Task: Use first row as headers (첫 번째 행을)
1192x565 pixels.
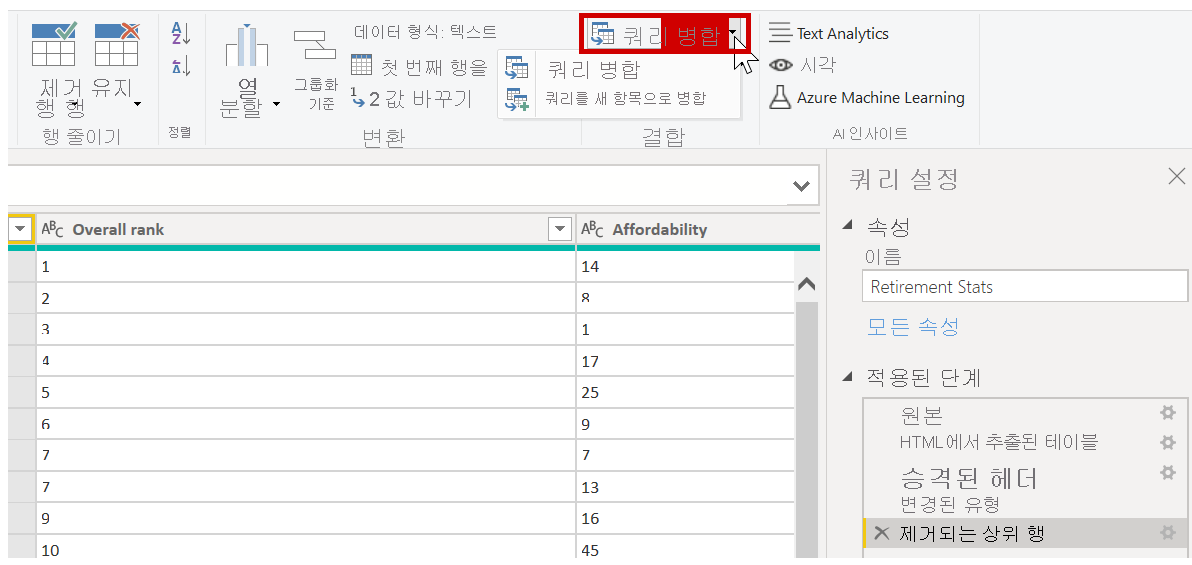Action: (419, 66)
